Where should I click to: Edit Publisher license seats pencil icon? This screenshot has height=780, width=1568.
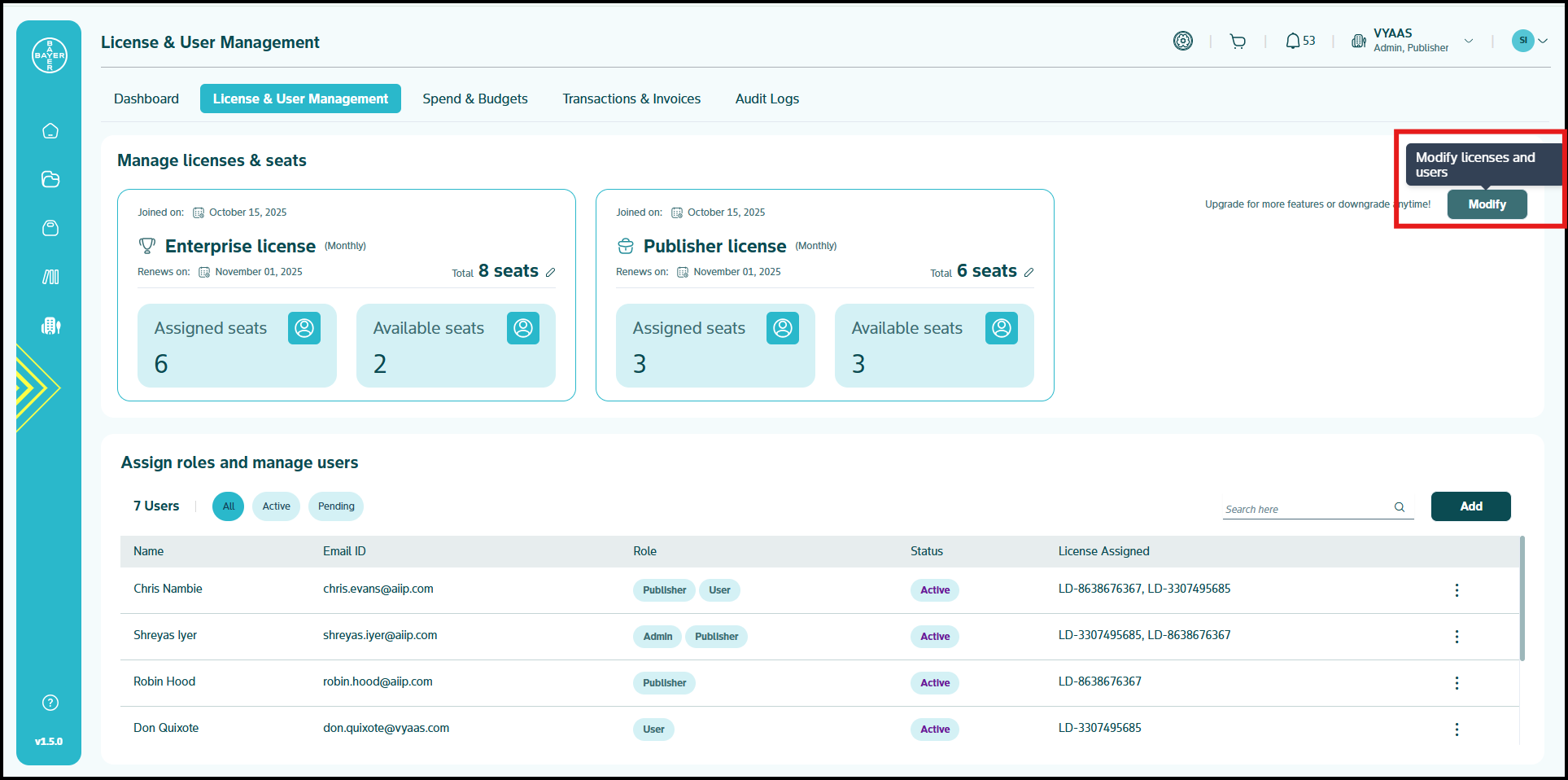coord(1029,273)
